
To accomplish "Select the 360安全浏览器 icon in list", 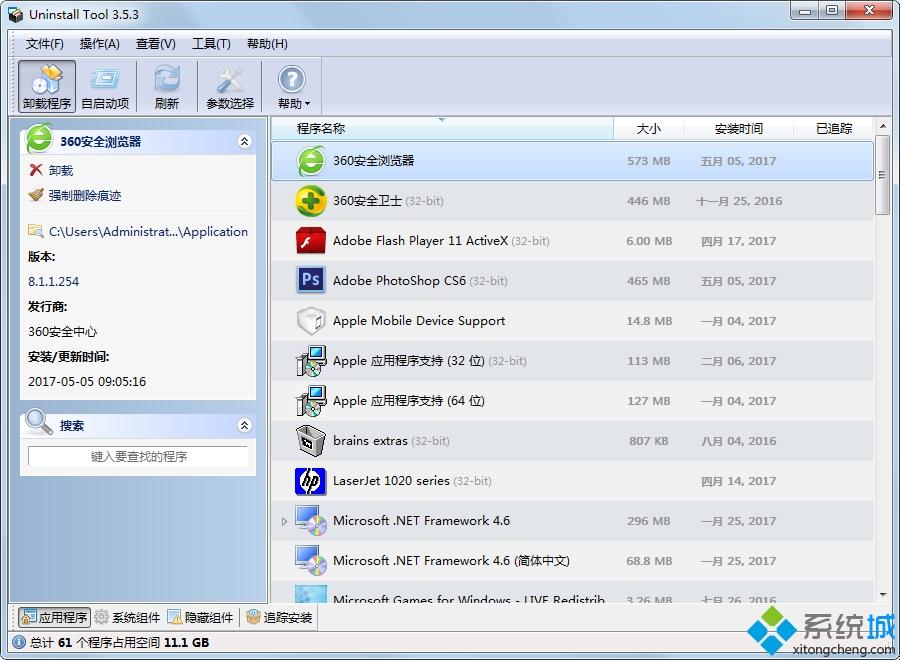I will [311, 161].
